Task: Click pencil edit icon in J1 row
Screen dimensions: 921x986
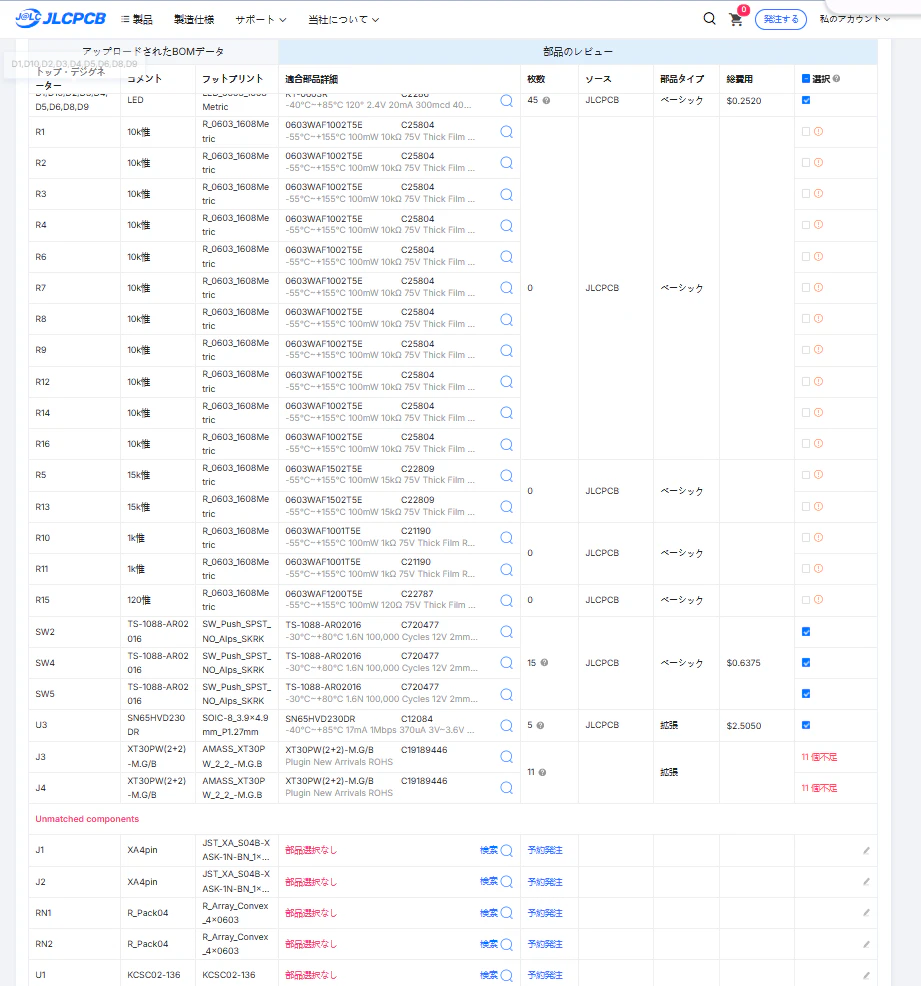Action: (866, 850)
